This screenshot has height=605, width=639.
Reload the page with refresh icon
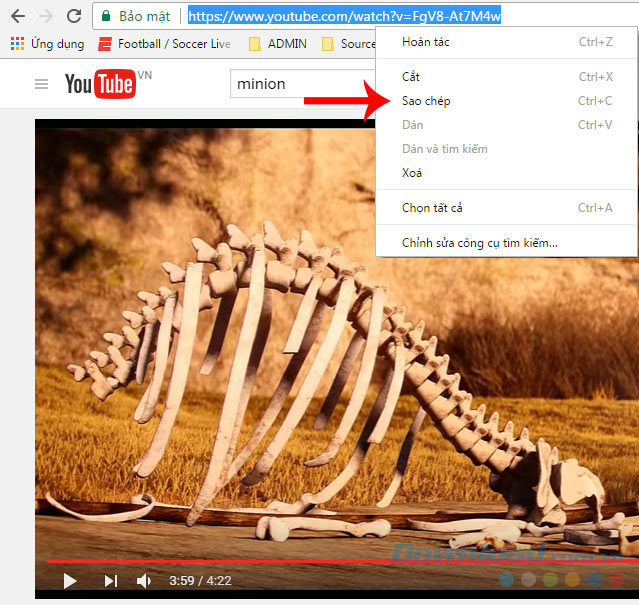(x=74, y=16)
